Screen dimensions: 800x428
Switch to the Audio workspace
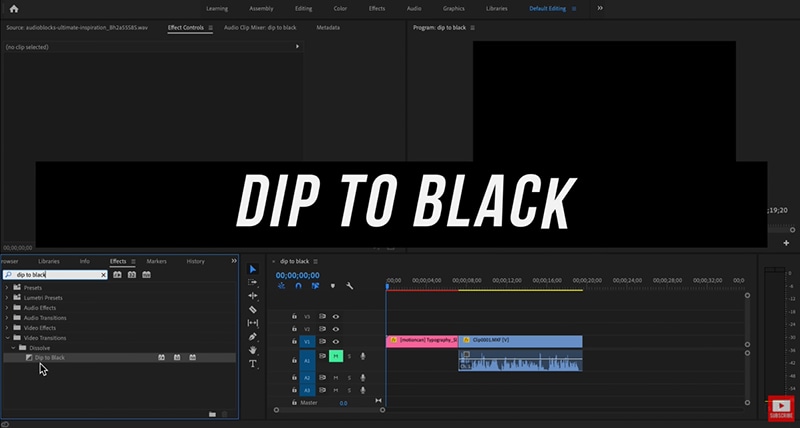click(414, 9)
